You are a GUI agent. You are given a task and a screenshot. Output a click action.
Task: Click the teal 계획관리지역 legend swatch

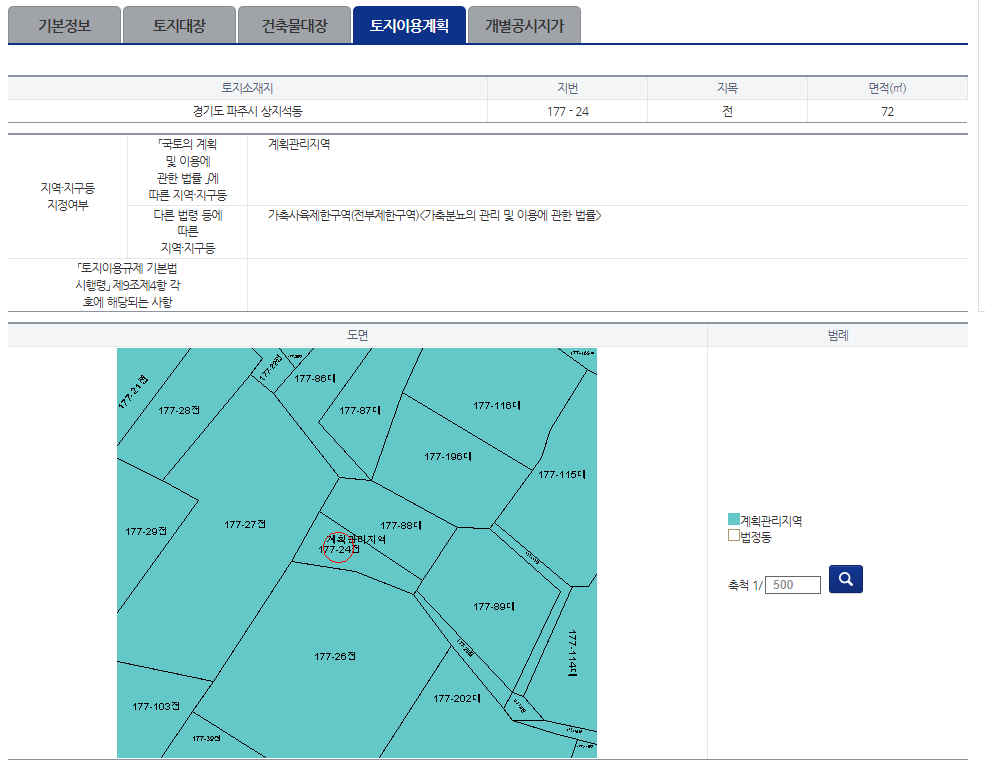coord(734,520)
